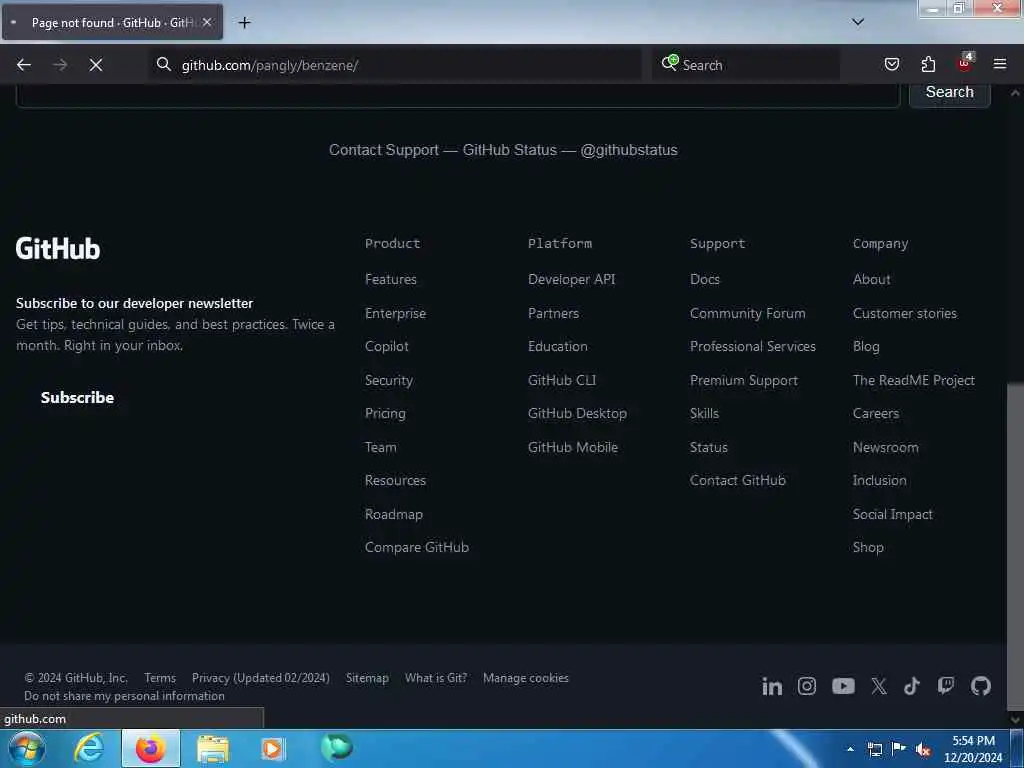Open the Contact GitHub link
The width and height of the screenshot is (1024, 768).
click(x=738, y=480)
